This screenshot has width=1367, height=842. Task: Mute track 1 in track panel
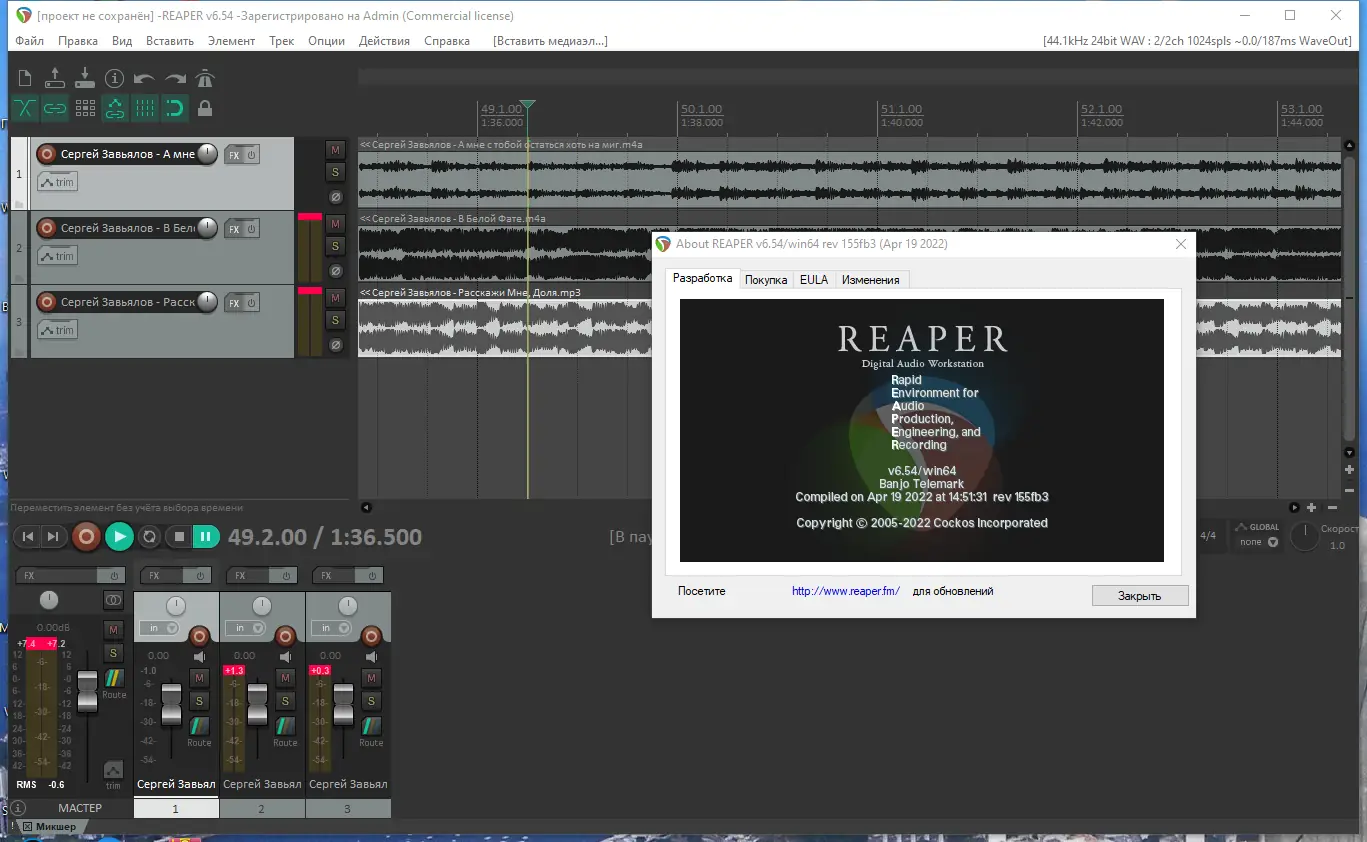coord(336,150)
